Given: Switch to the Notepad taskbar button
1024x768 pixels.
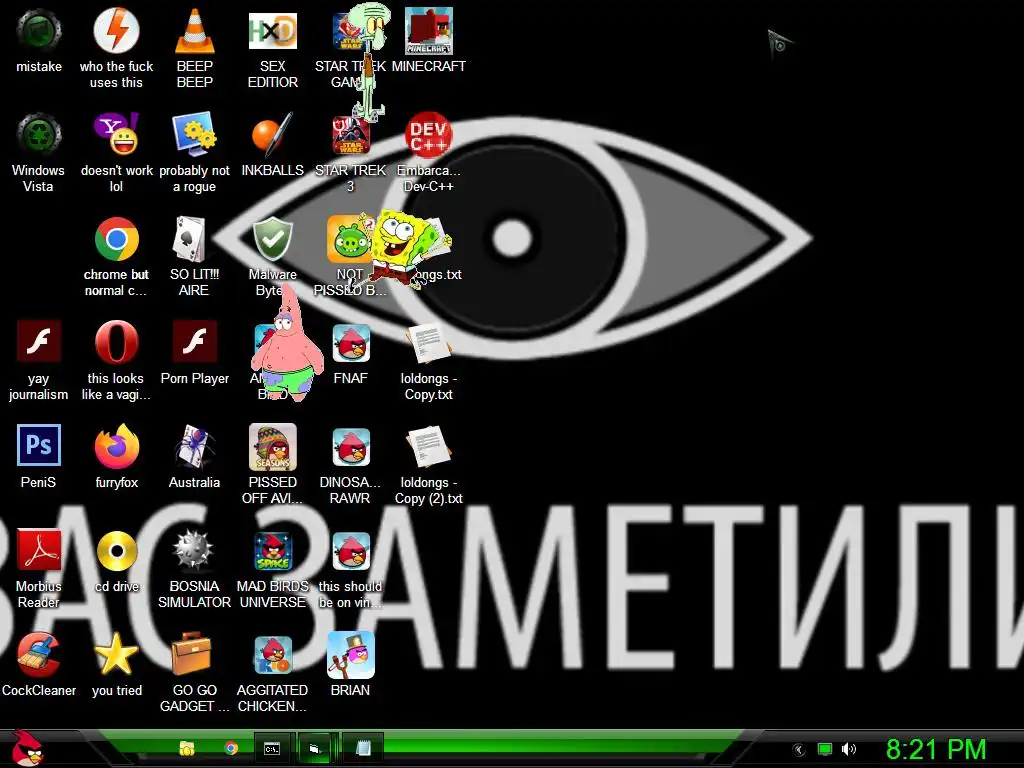Looking at the screenshot, I should [x=362, y=748].
